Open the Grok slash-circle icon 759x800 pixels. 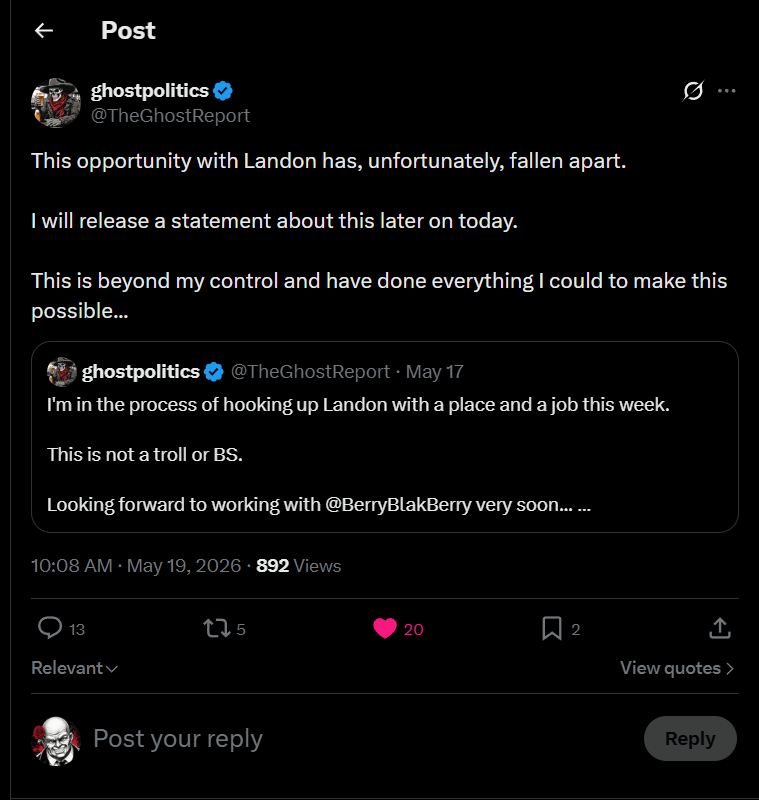click(x=693, y=91)
